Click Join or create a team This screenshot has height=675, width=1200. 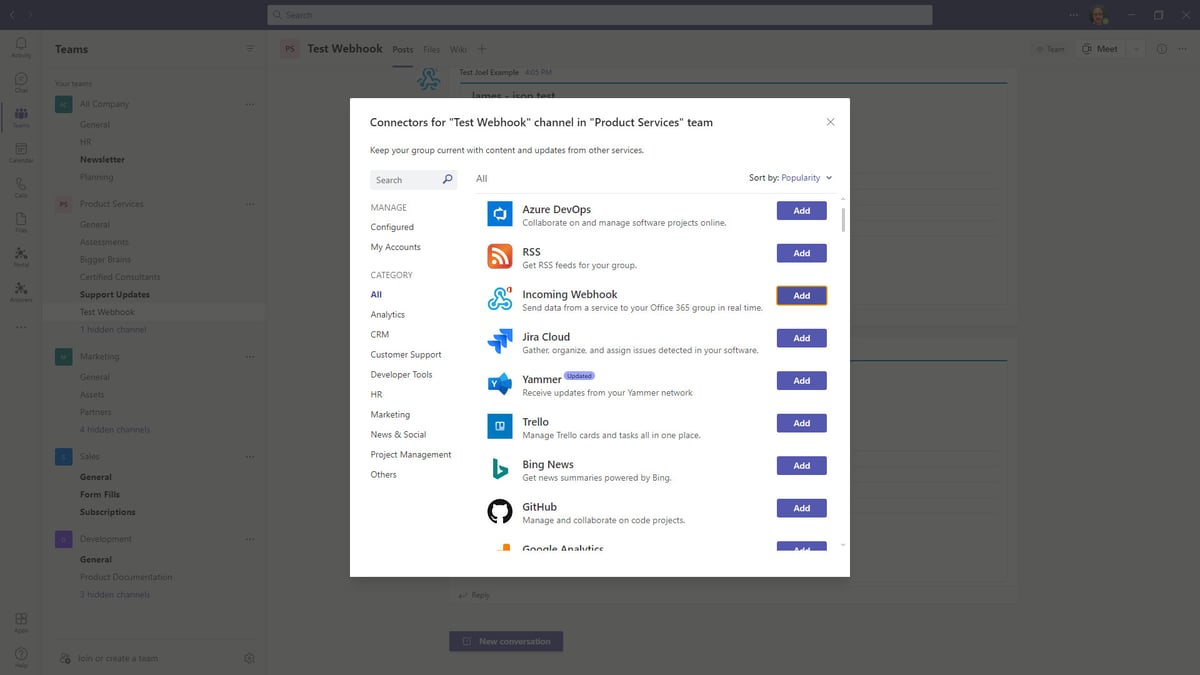point(118,658)
